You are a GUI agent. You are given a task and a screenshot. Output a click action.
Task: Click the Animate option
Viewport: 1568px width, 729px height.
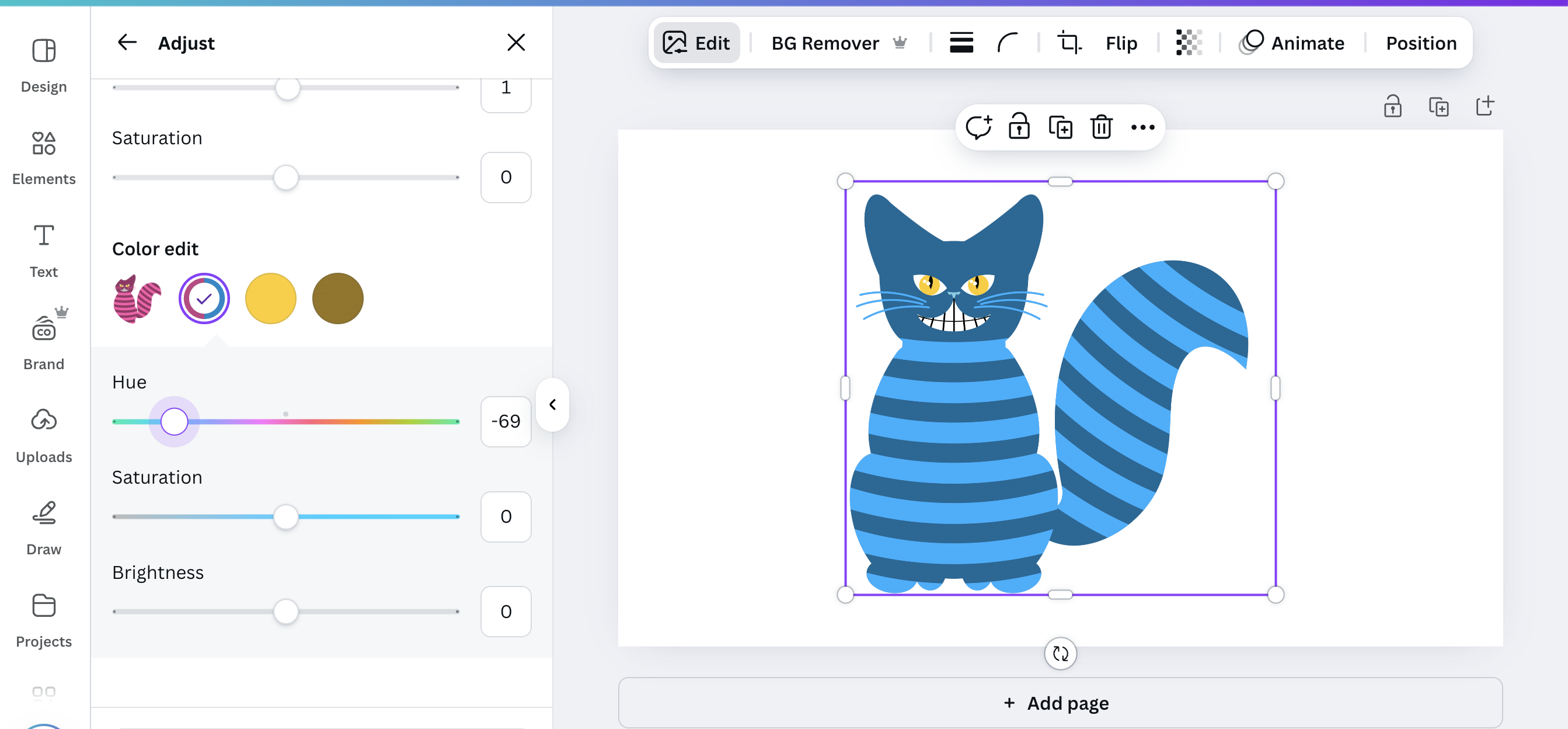pyautogui.click(x=1308, y=43)
